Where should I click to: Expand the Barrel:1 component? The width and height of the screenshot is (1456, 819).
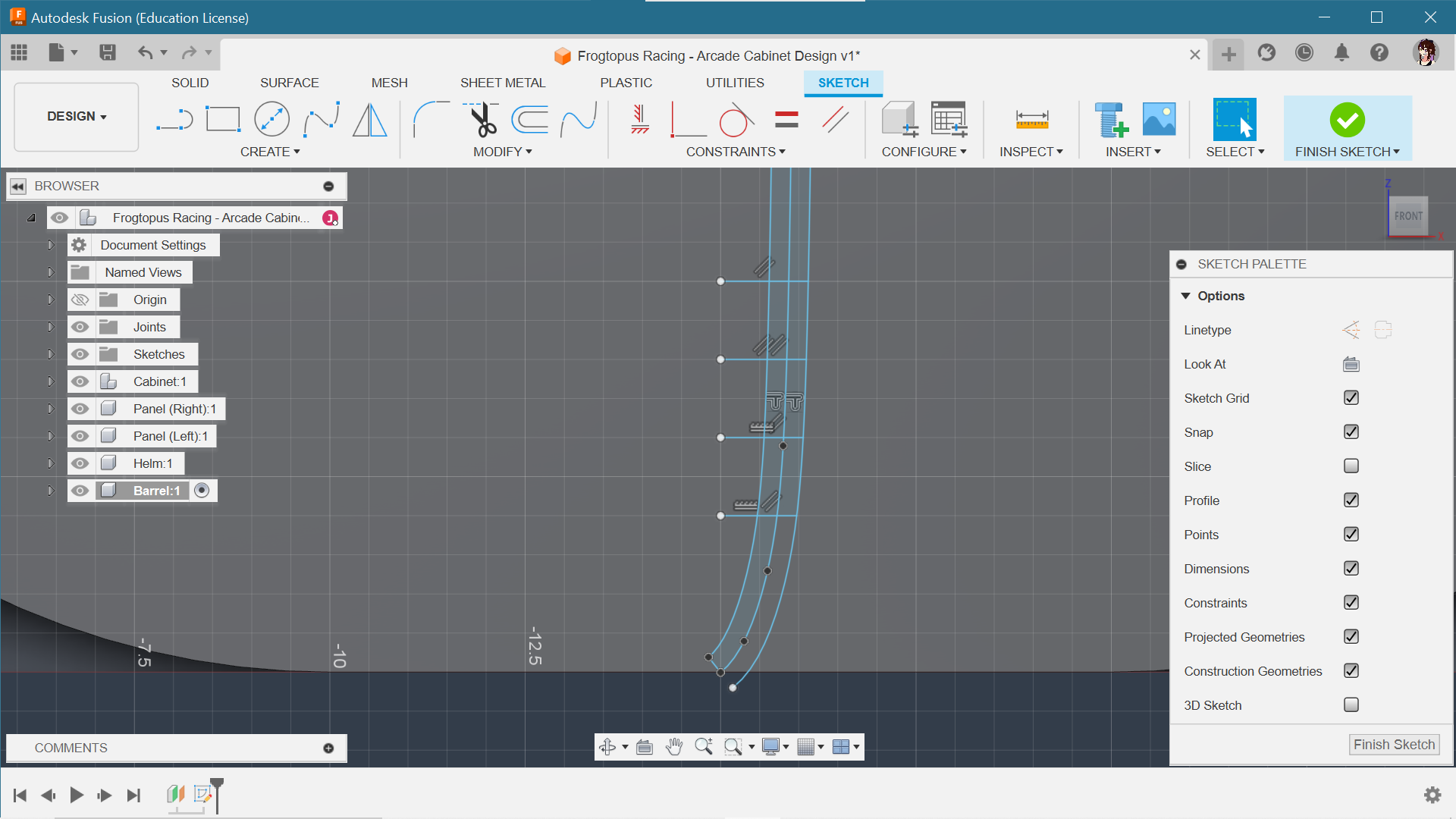click(x=50, y=491)
